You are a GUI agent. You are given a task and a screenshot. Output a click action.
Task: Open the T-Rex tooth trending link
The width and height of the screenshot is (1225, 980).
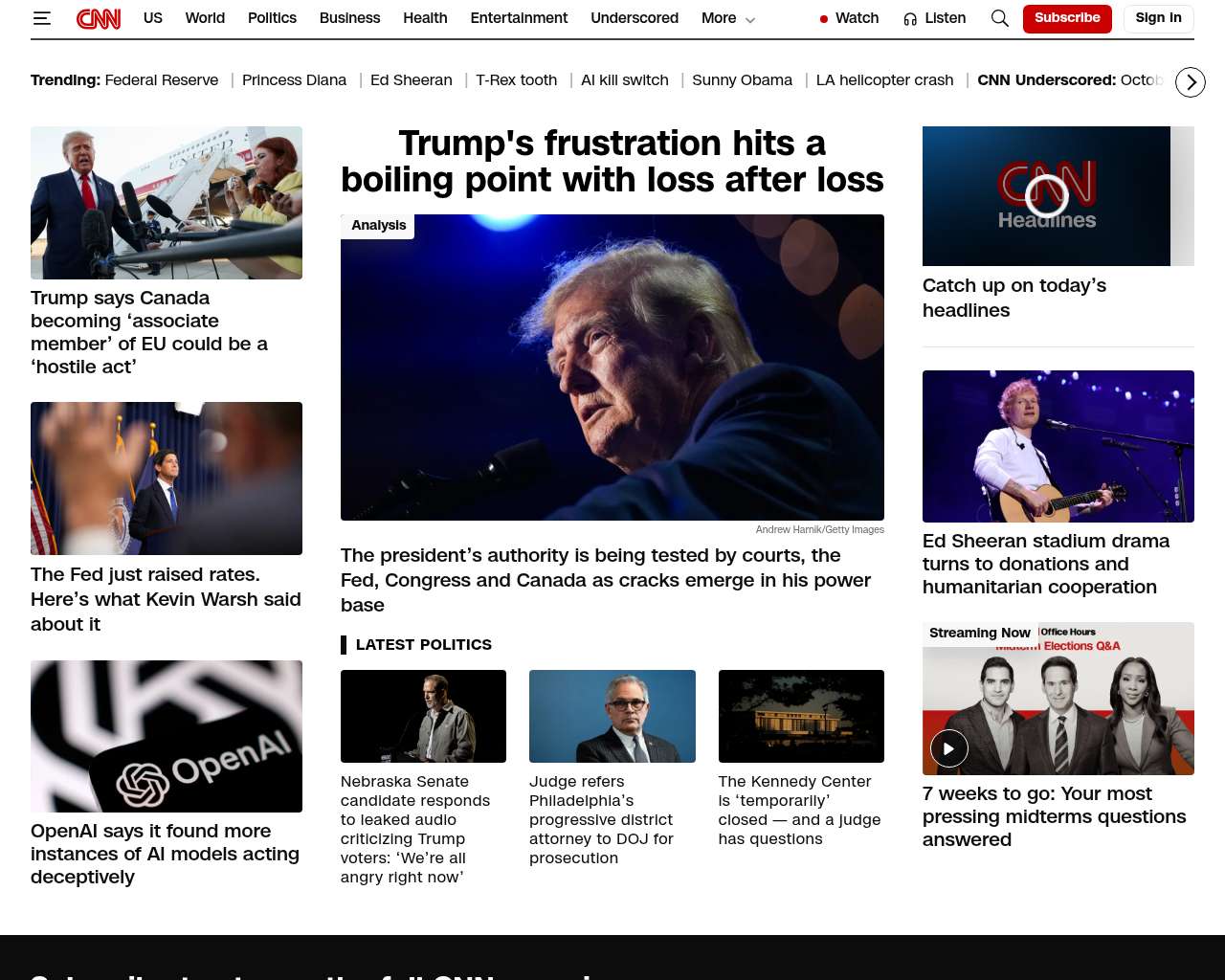(x=516, y=80)
